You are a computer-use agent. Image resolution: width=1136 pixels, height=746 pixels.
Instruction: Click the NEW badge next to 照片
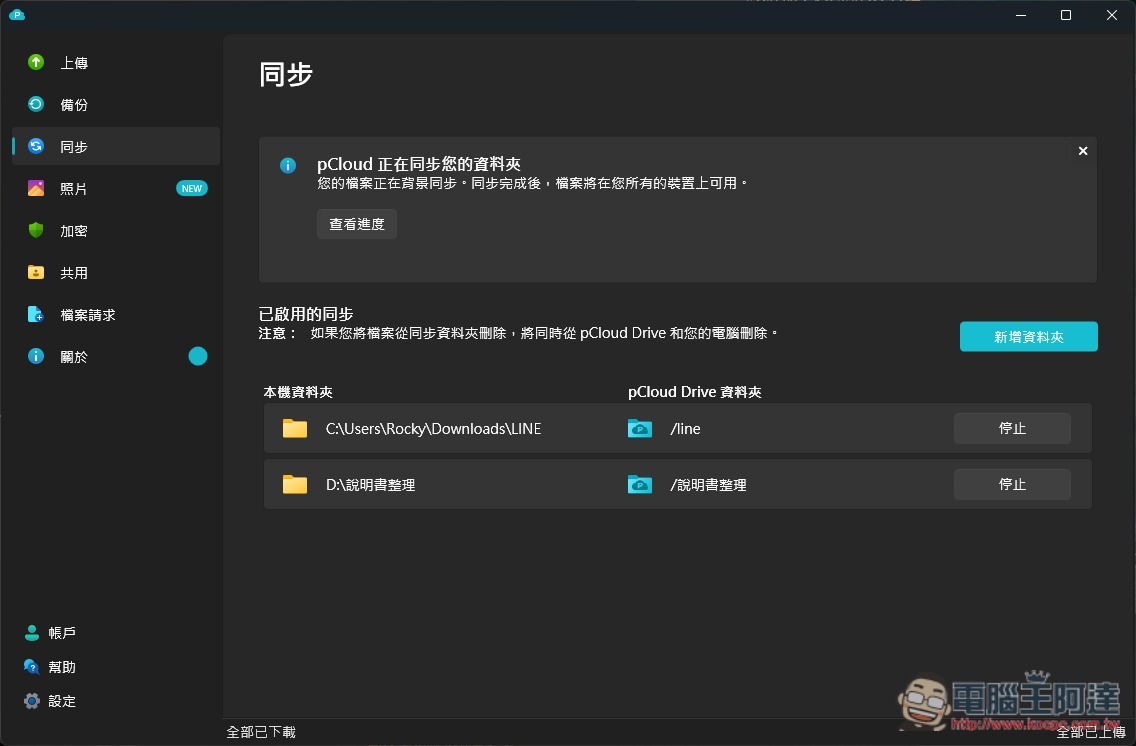[x=192, y=188]
